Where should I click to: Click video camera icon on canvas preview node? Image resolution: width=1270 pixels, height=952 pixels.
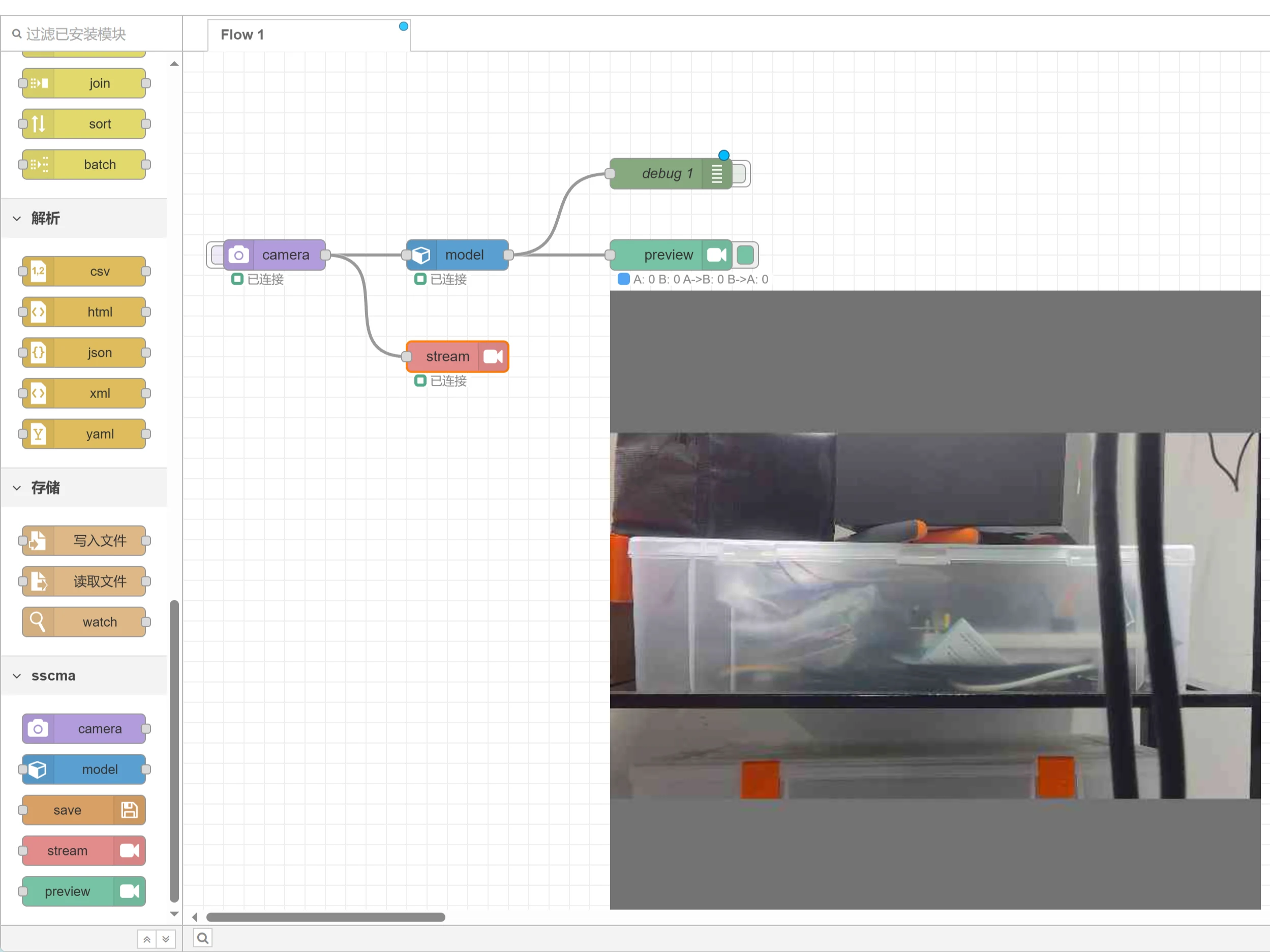716,255
